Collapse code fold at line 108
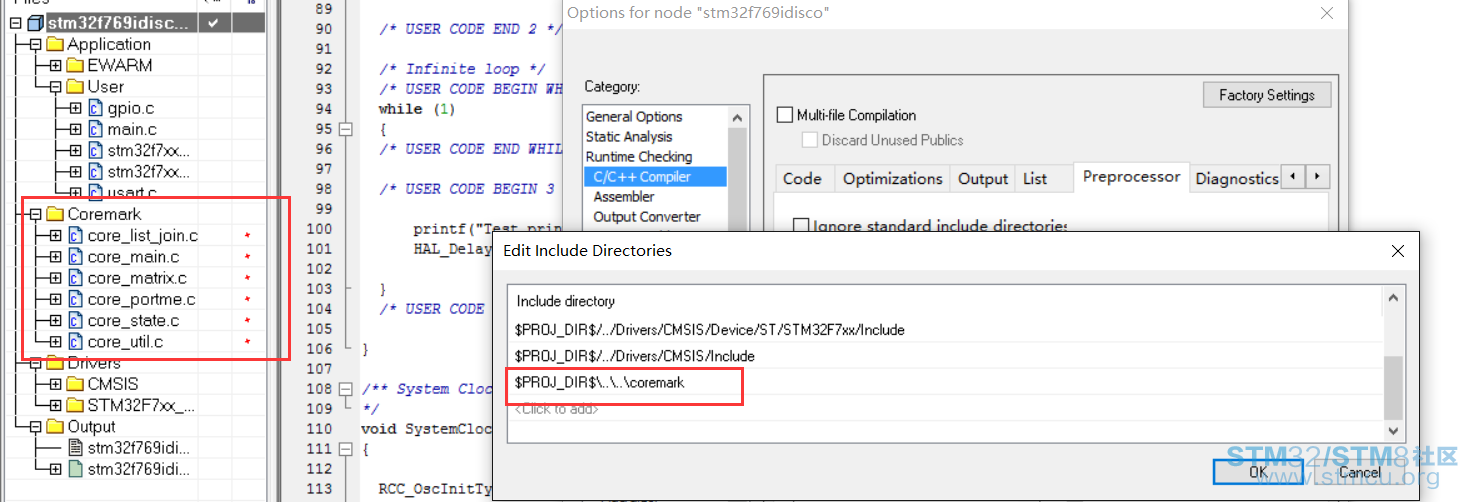 coord(346,389)
